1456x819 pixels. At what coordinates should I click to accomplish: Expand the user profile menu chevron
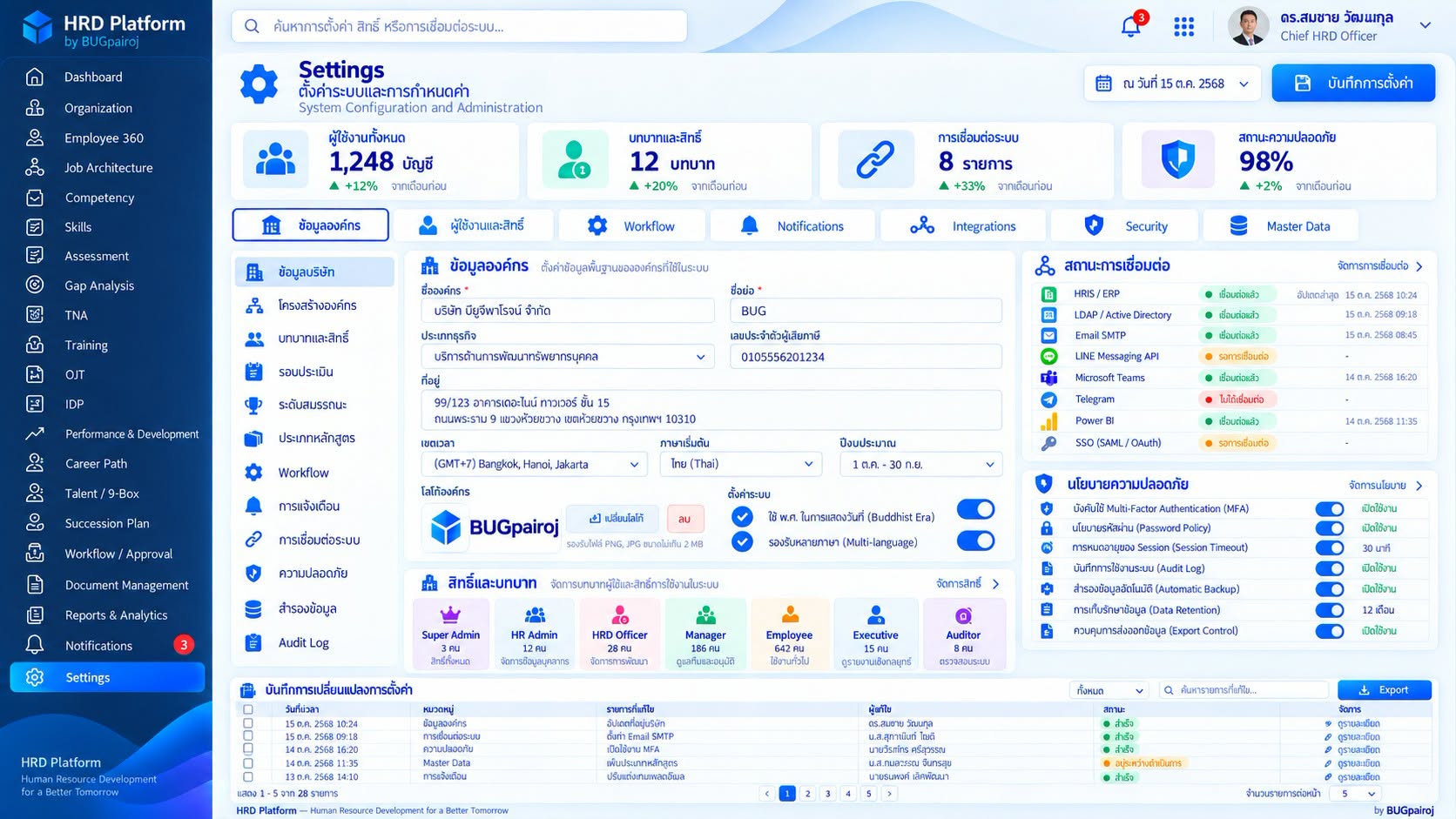(1425, 25)
